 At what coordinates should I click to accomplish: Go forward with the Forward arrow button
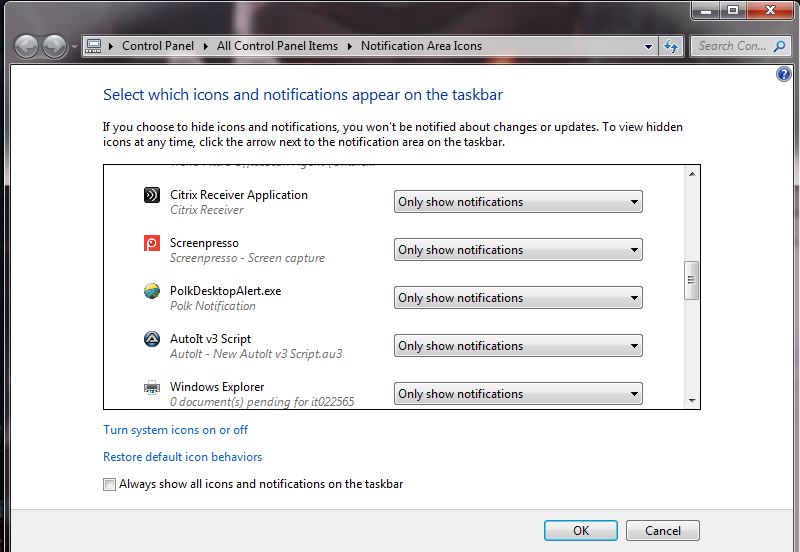[54, 46]
